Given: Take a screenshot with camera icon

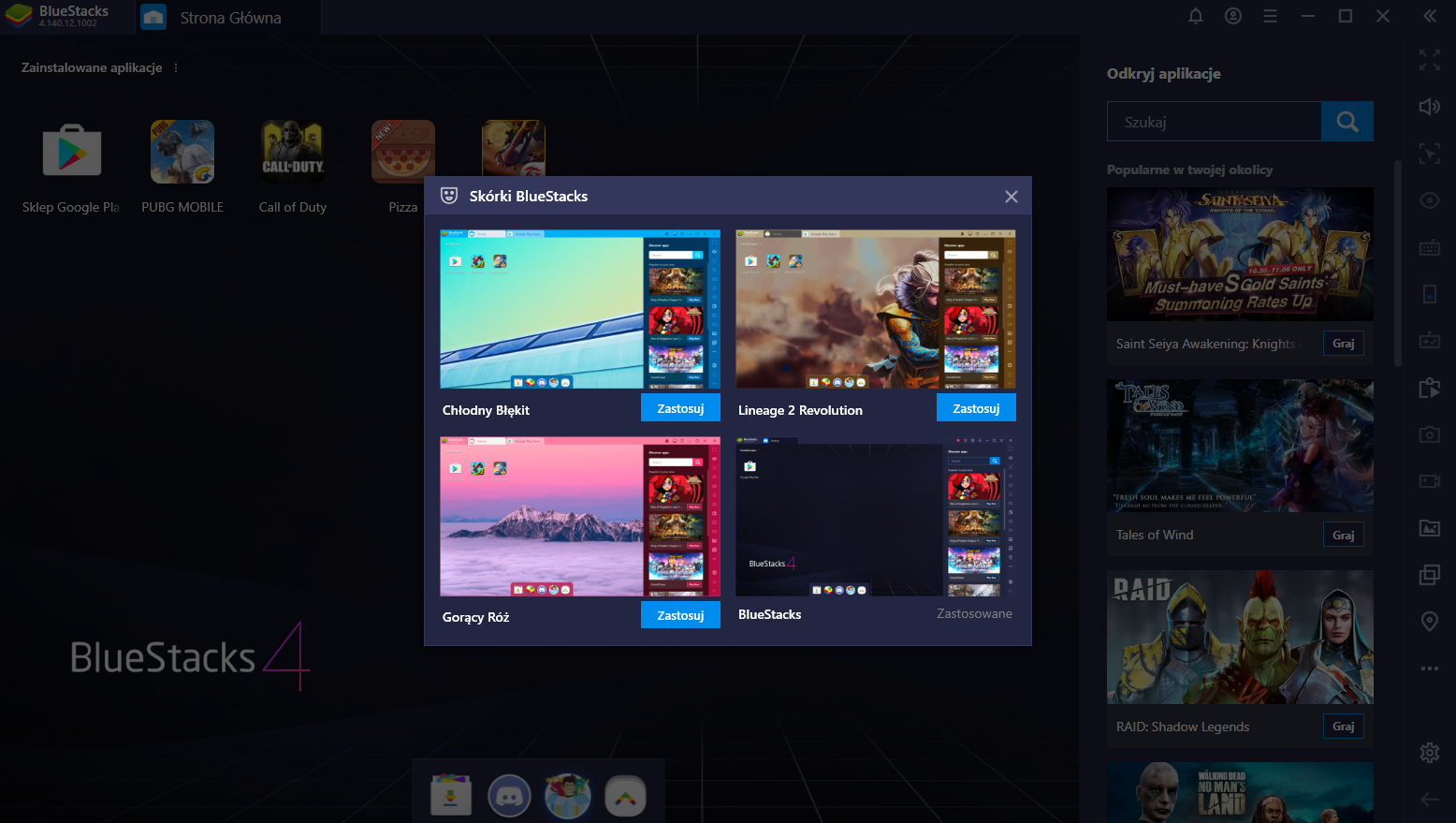Looking at the screenshot, I should click(x=1429, y=434).
